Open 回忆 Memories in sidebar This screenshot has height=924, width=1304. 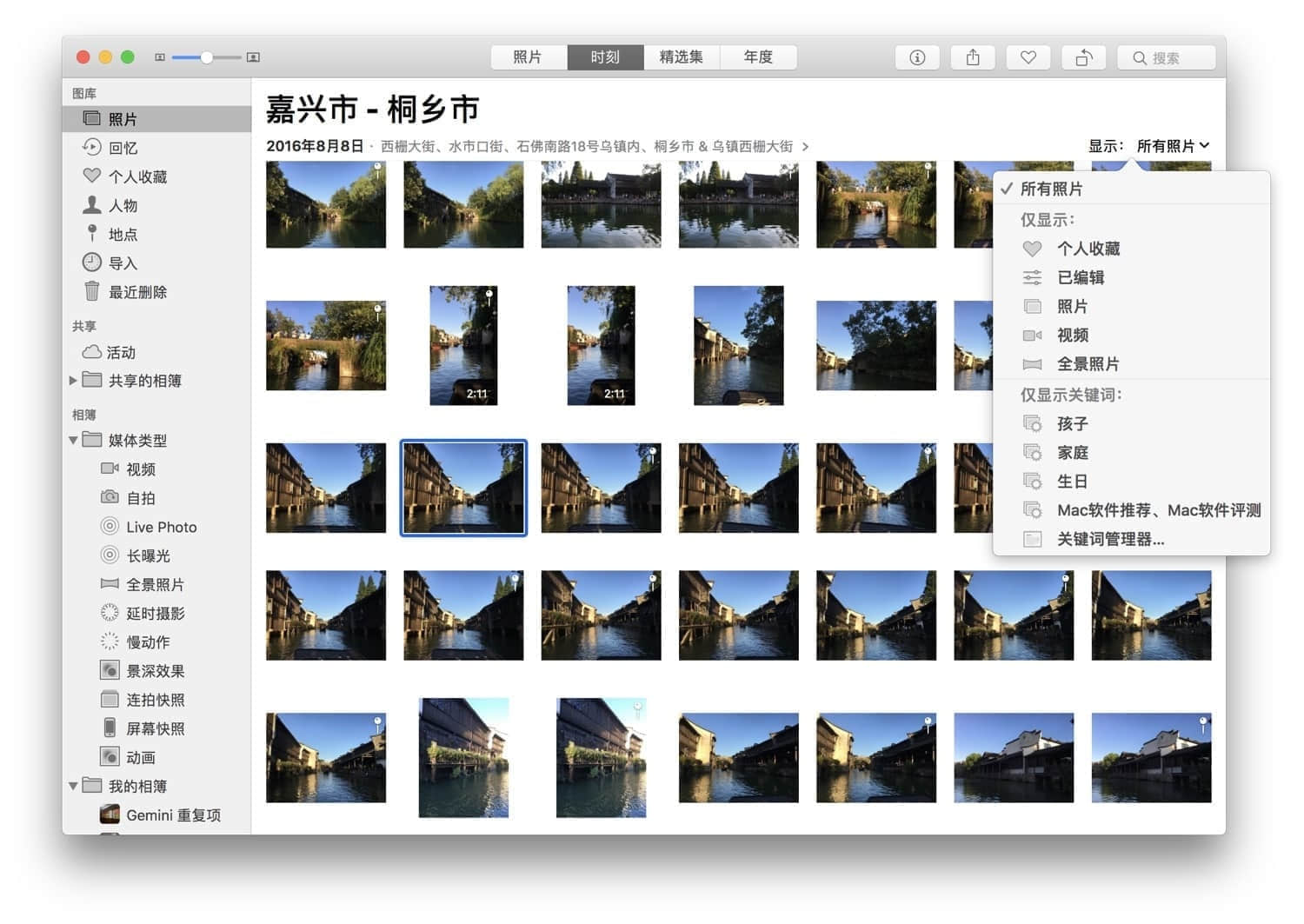click(156, 148)
